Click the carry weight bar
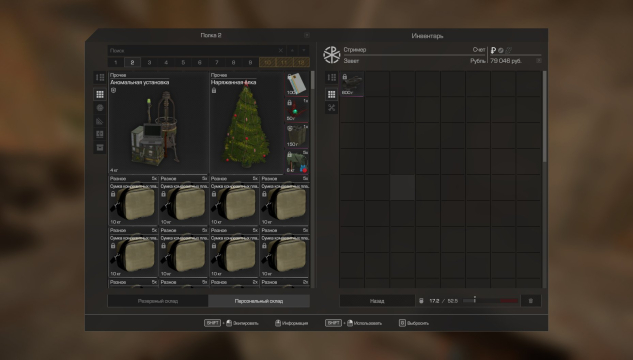This screenshot has height=360, width=633. tap(490, 301)
